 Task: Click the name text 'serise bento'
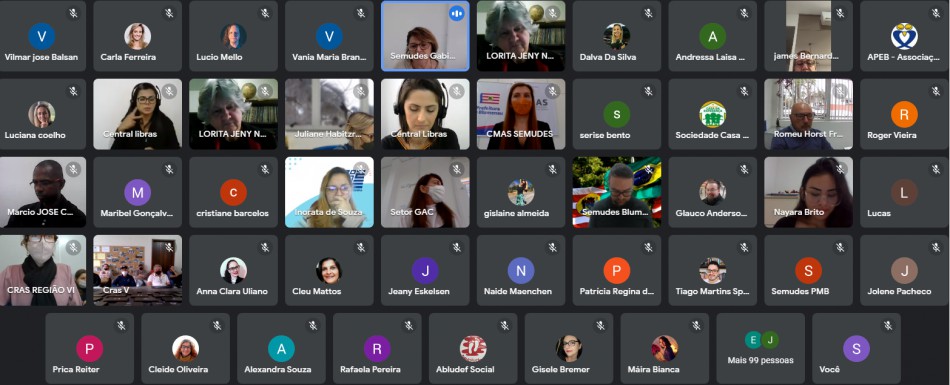tap(605, 136)
